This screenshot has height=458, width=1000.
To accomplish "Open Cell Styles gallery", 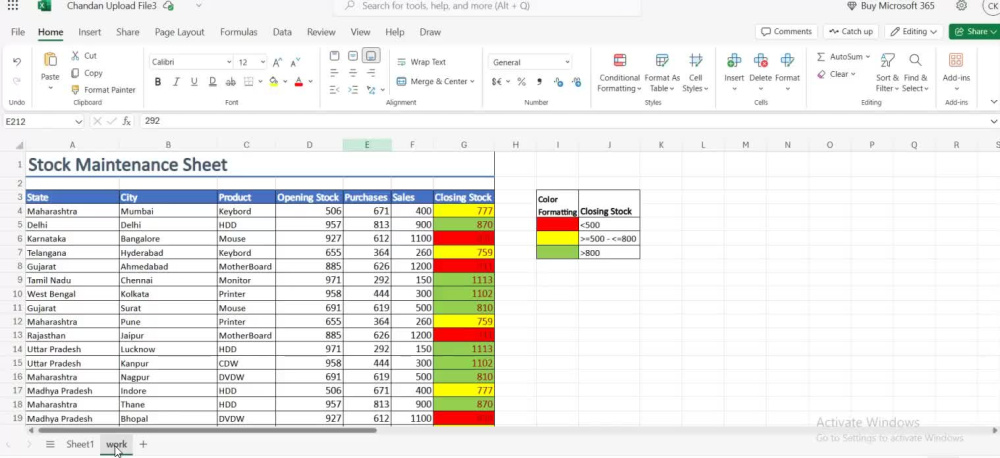I will [x=695, y=73].
